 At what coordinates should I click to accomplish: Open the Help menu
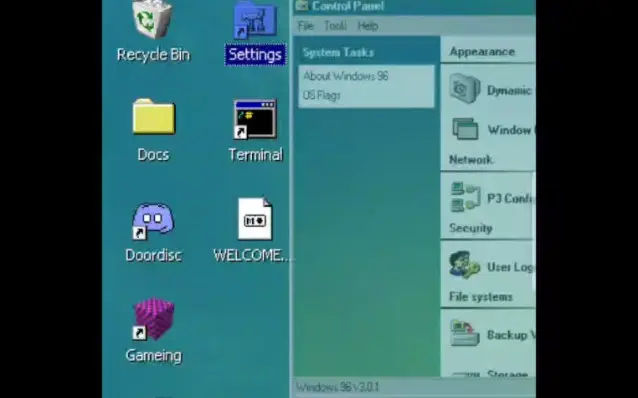click(x=368, y=26)
